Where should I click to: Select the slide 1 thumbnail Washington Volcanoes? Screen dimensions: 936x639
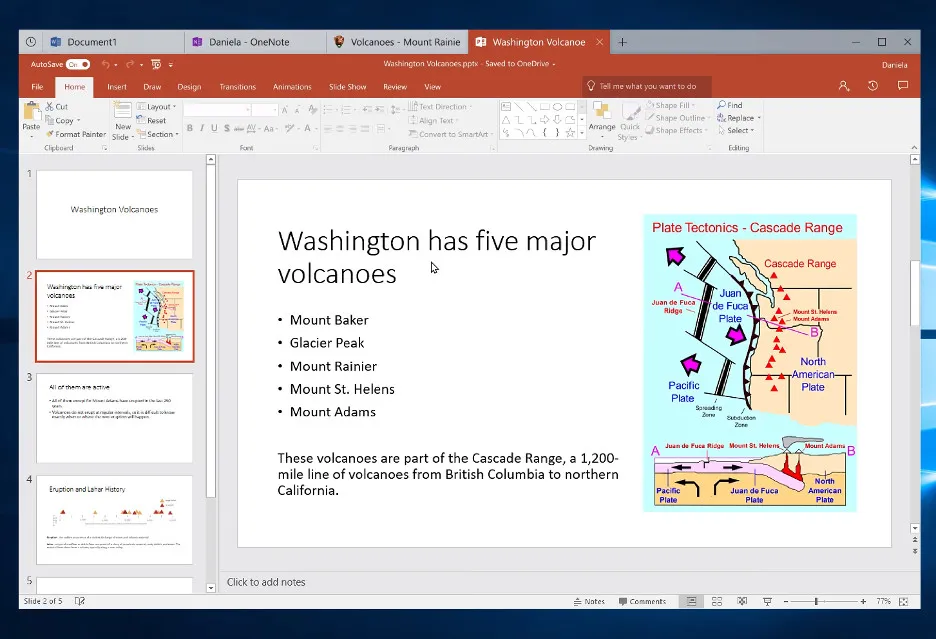point(115,215)
